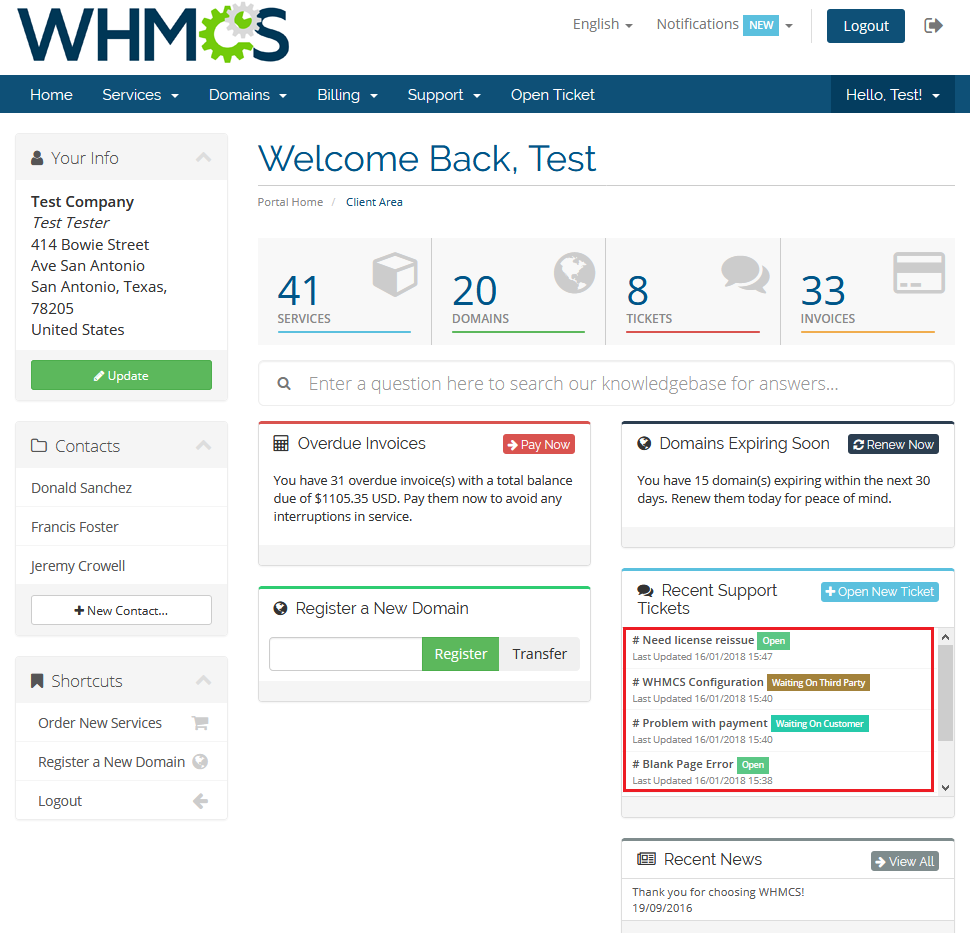Click the bookmark icon in Shortcuts header

(37, 681)
